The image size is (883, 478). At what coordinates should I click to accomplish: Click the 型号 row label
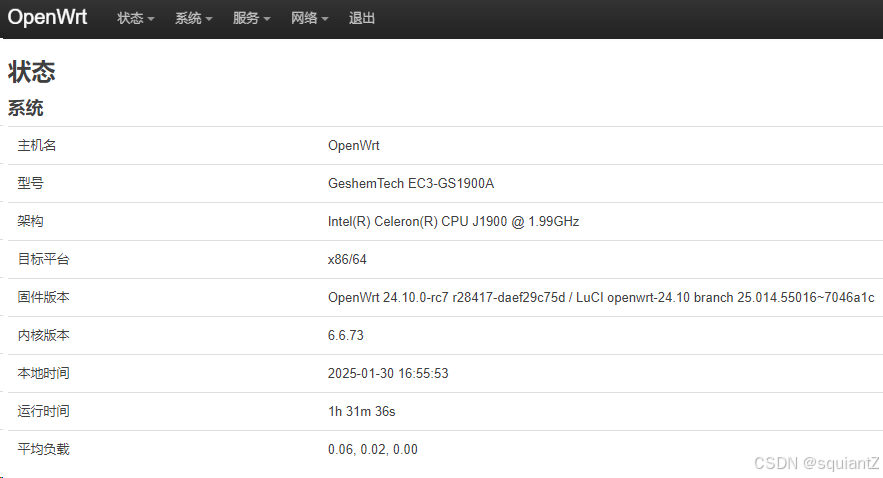[x=30, y=183]
